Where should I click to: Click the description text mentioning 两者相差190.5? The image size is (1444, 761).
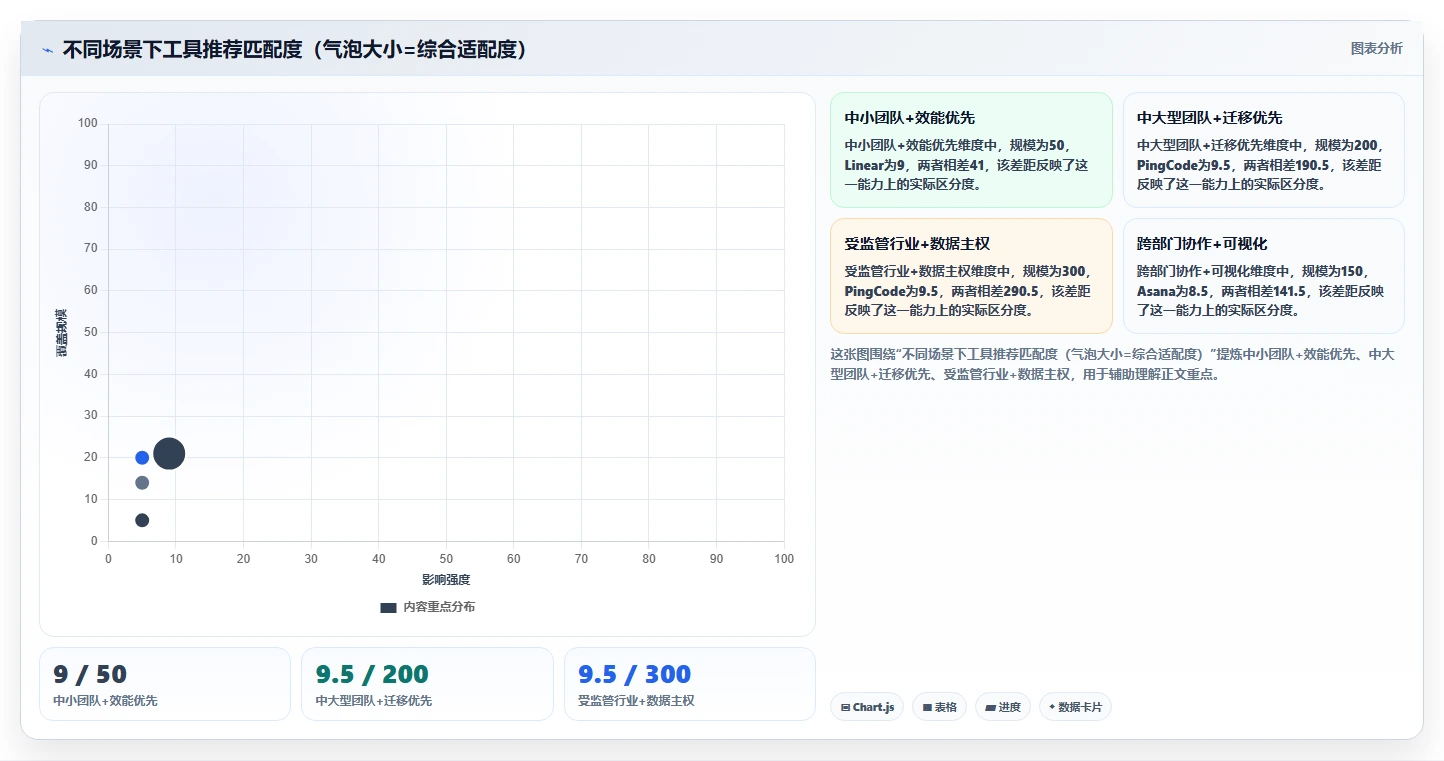pyautogui.click(x=1260, y=164)
